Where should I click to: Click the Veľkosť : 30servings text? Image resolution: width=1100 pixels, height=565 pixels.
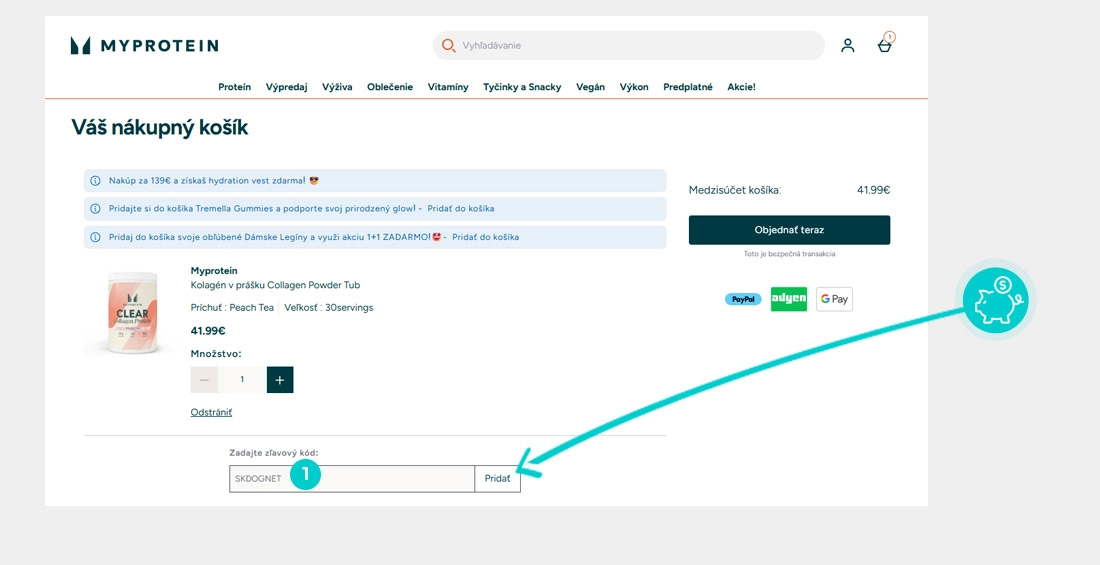[x=328, y=307]
